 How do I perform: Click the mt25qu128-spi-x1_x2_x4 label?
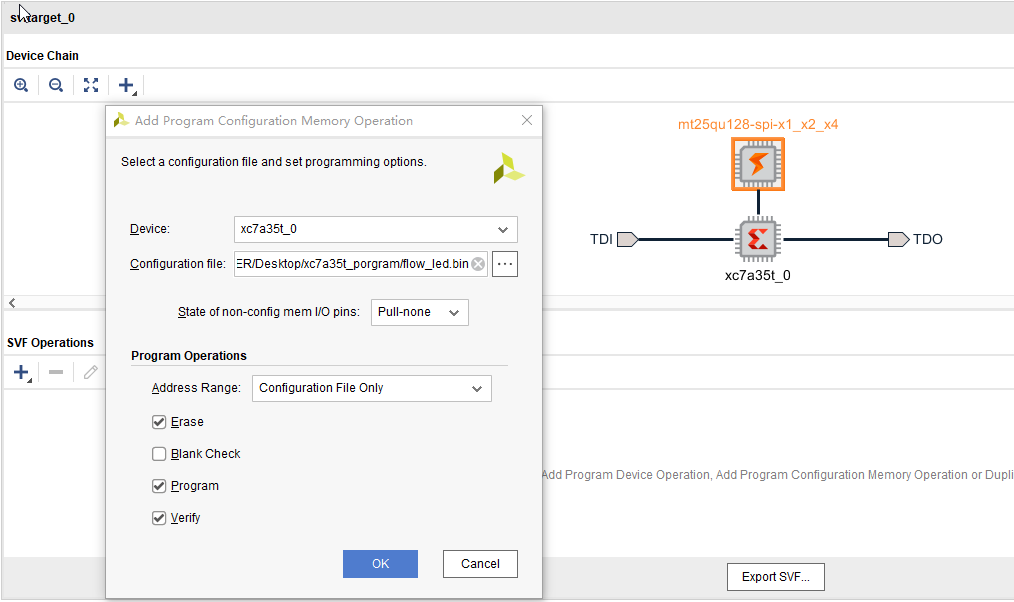click(x=758, y=124)
